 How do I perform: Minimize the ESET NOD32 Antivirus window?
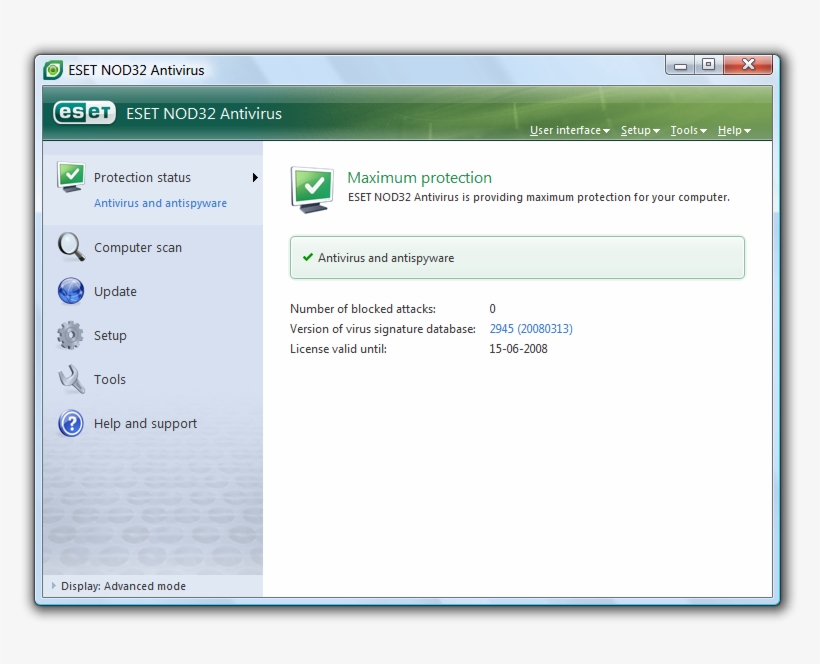[x=680, y=65]
